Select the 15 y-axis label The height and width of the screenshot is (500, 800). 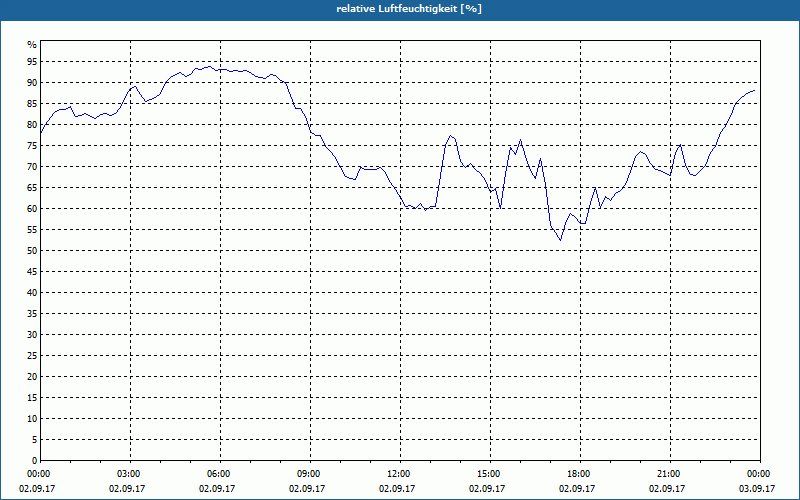pos(32,397)
